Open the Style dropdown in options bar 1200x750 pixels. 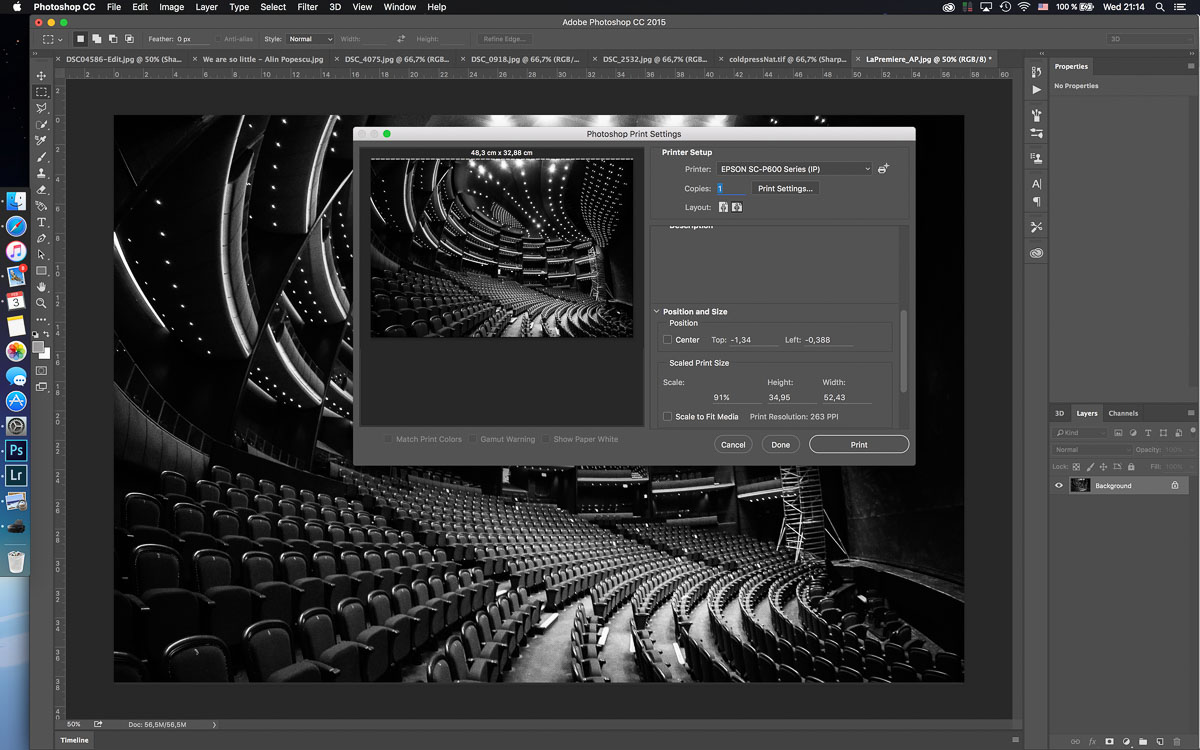tap(310, 39)
